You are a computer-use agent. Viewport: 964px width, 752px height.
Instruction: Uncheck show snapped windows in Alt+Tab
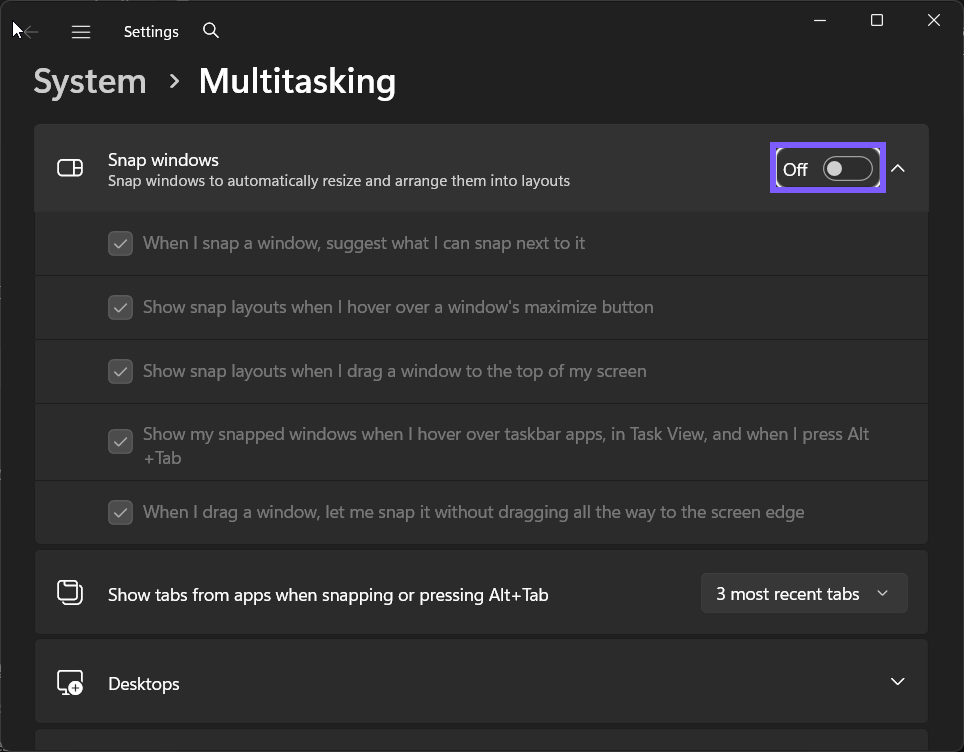(120, 441)
